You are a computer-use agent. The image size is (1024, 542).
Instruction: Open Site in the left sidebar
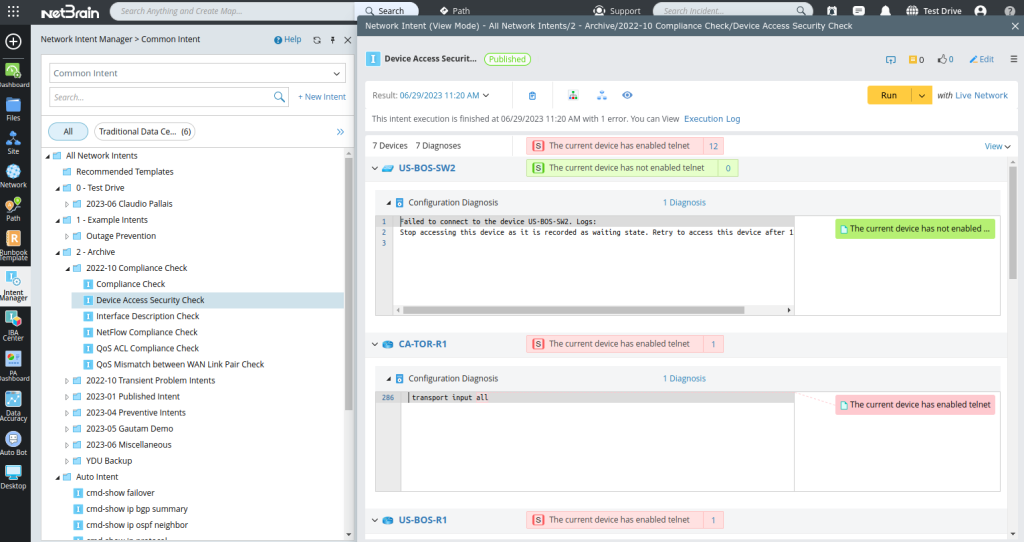tap(13, 142)
